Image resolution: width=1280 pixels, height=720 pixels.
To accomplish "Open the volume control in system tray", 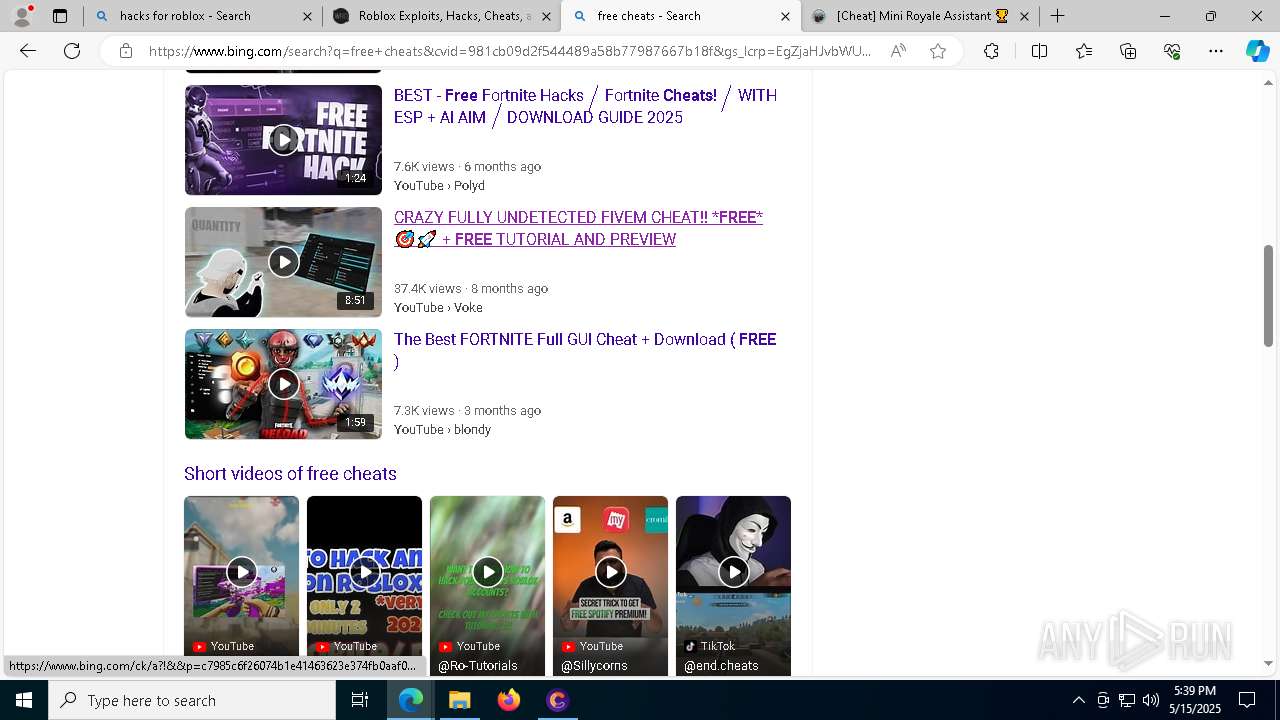I will click(x=1151, y=700).
